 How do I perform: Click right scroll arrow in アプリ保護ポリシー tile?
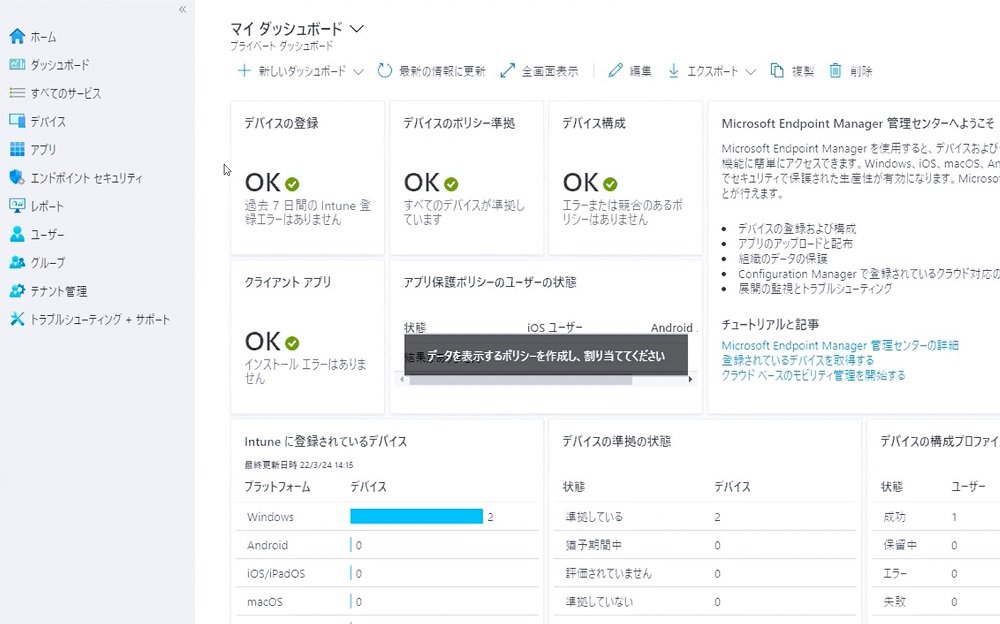[691, 380]
